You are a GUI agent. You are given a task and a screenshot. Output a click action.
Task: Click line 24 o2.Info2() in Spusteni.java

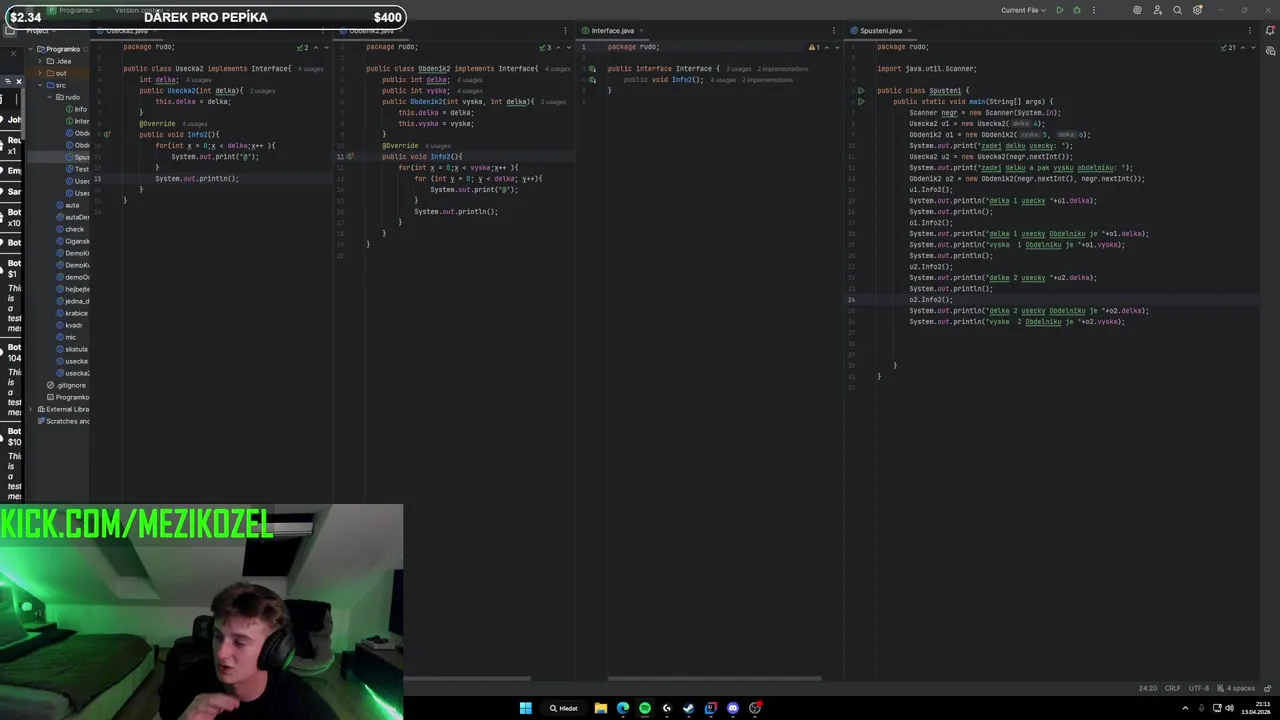[930, 300]
